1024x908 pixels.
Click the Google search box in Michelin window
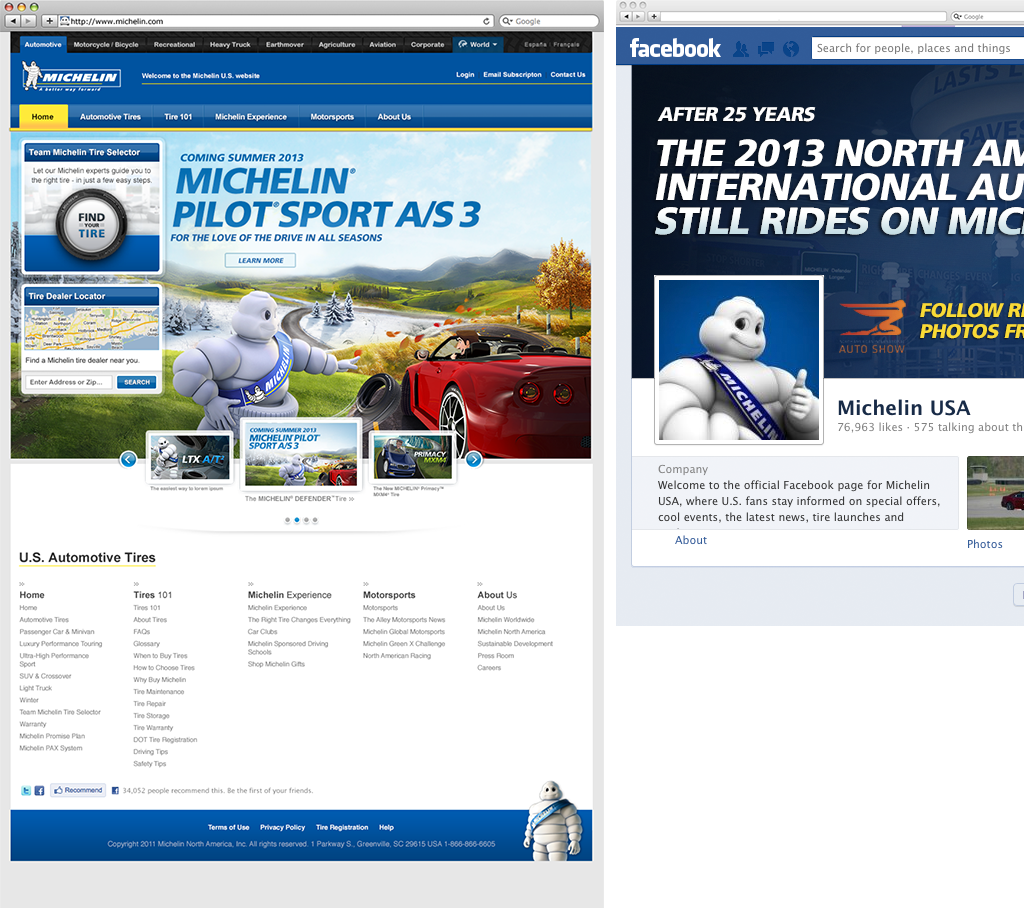pos(549,21)
